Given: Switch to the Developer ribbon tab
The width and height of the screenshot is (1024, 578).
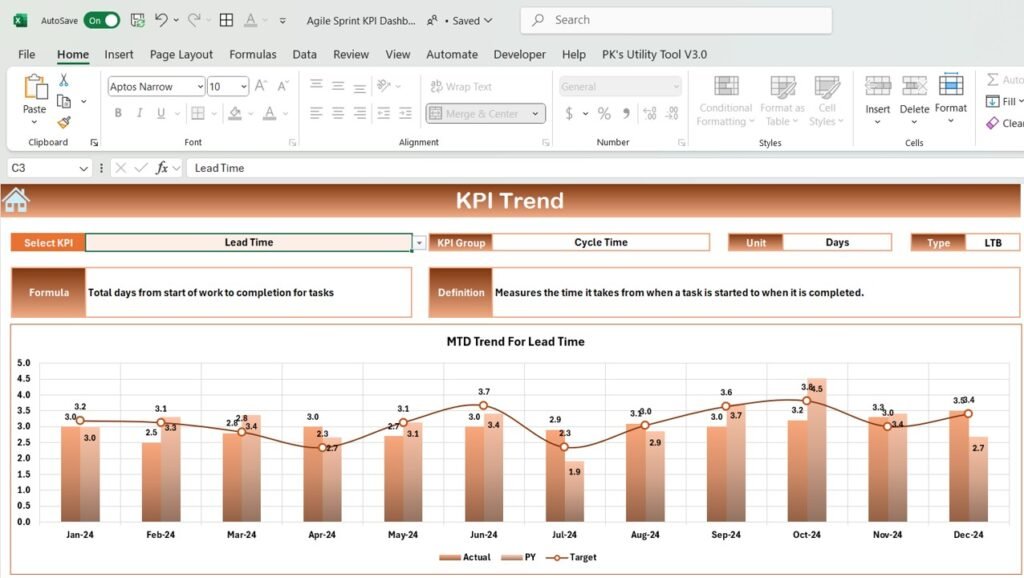Looking at the screenshot, I should tap(519, 55).
